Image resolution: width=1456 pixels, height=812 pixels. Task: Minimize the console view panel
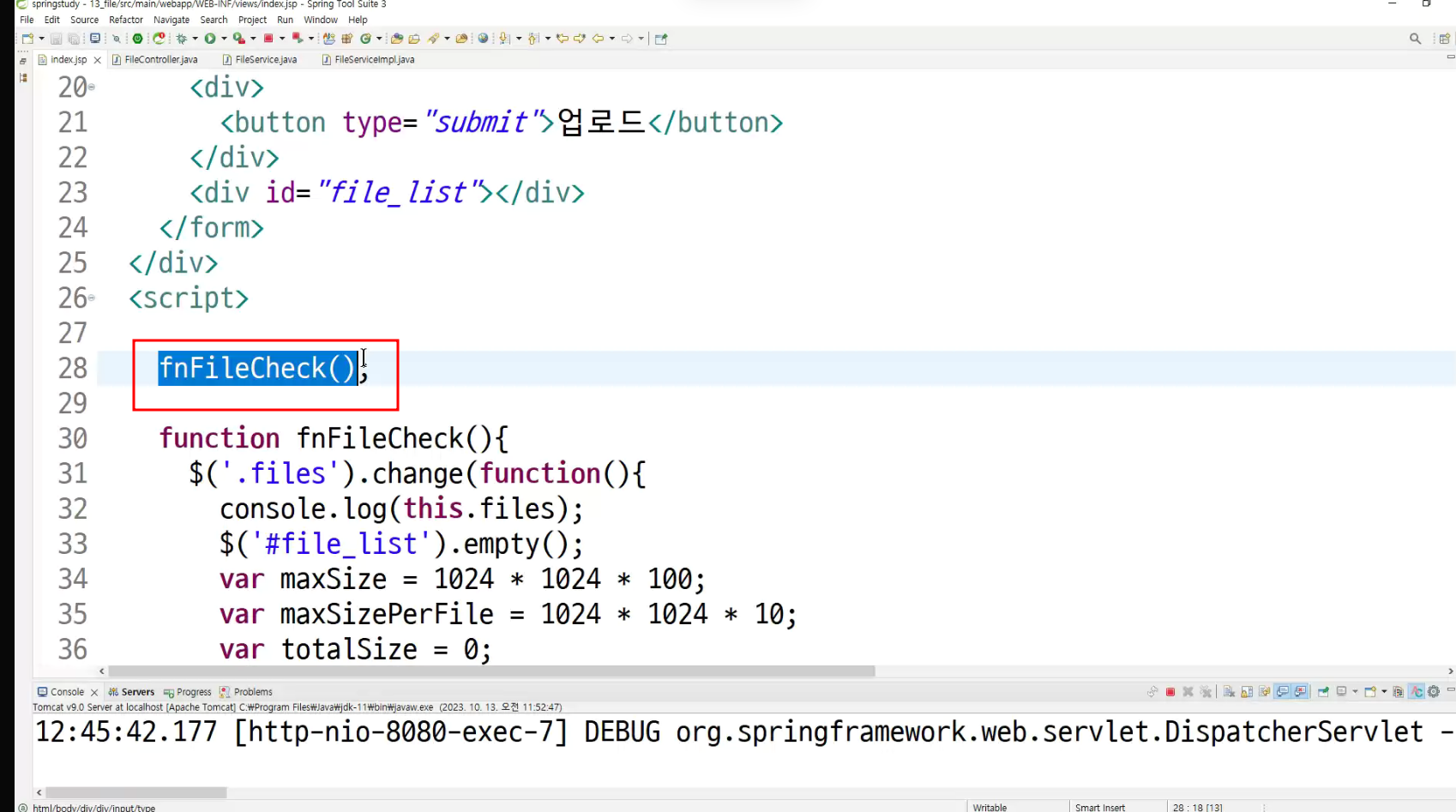click(1451, 689)
